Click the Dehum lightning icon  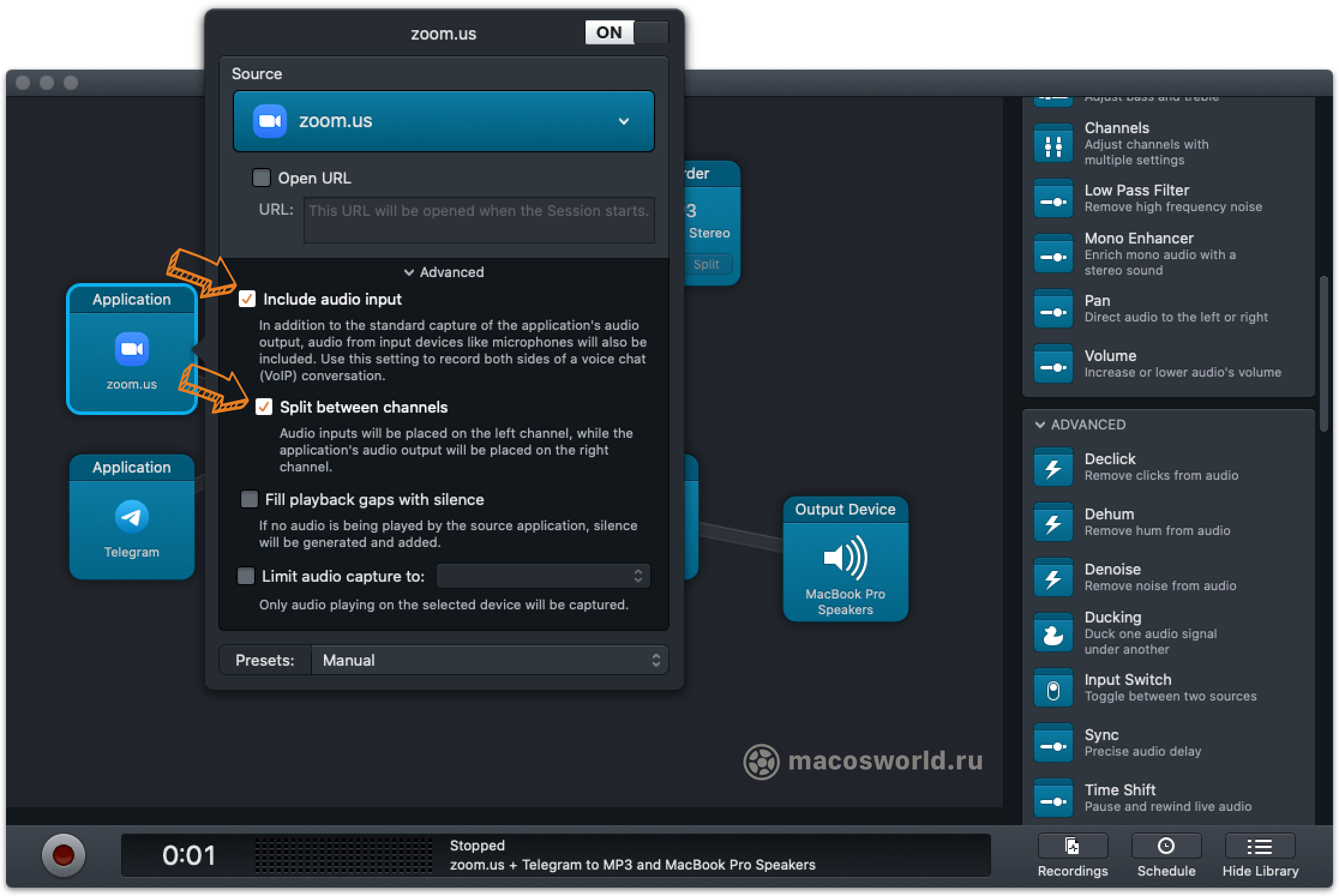click(x=1053, y=522)
